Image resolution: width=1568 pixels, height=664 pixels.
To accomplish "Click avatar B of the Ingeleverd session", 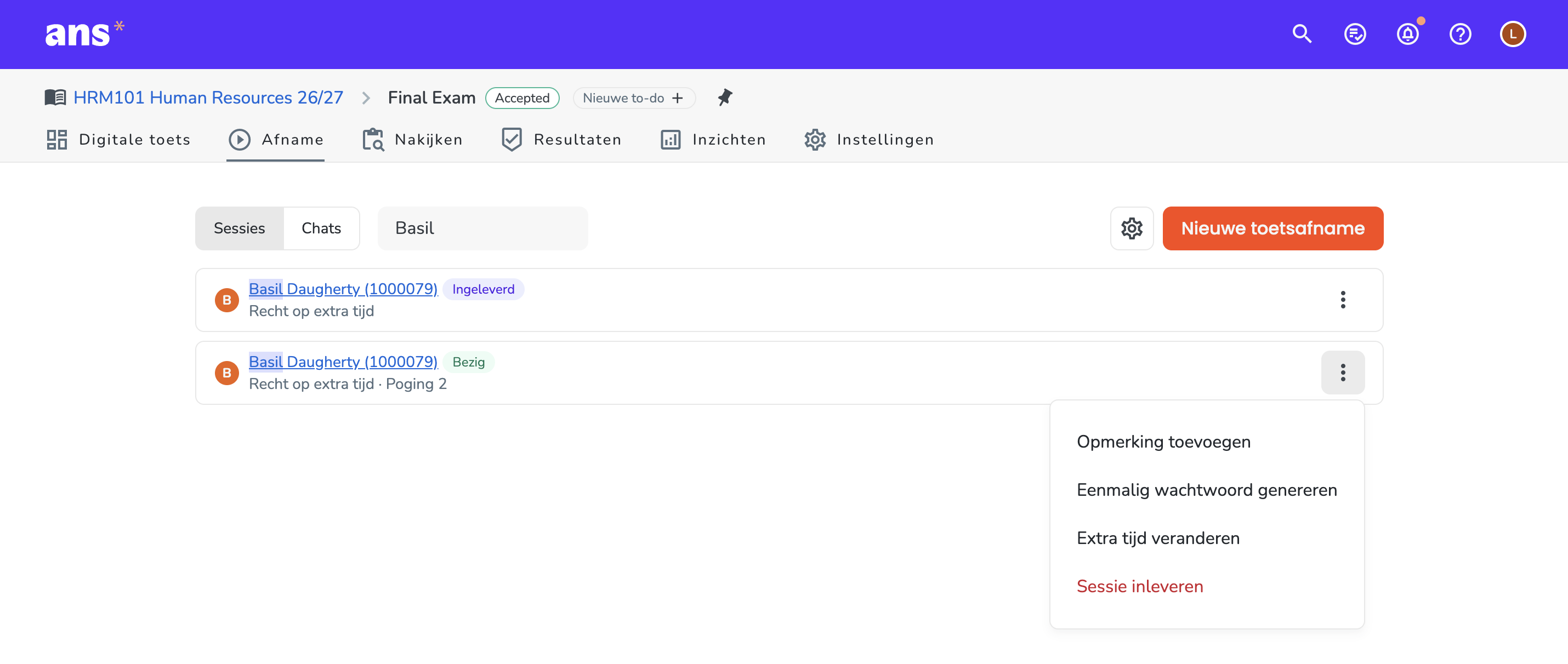I will coord(226,300).
